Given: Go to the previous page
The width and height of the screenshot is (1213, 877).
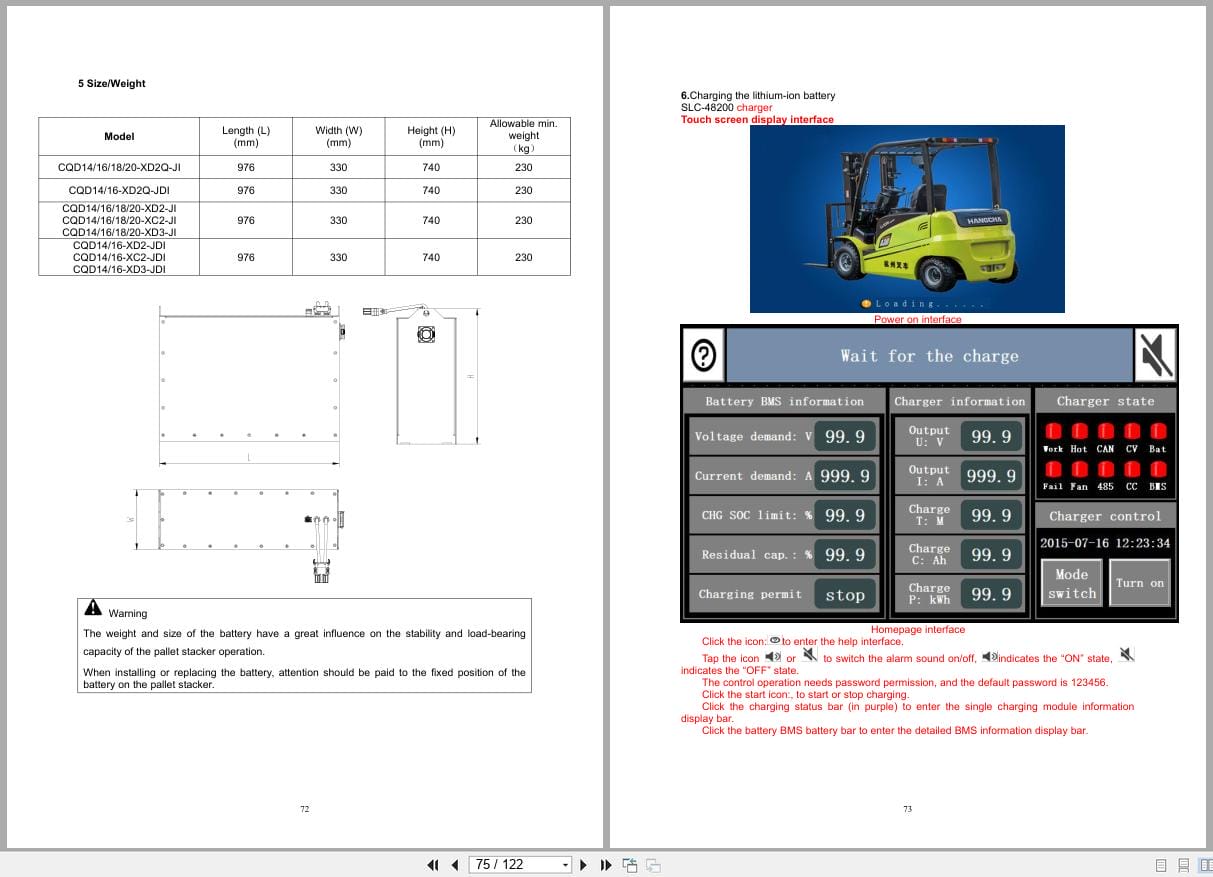Looking at the screenshot, I should pyautogui.click(x=455, y=864).
